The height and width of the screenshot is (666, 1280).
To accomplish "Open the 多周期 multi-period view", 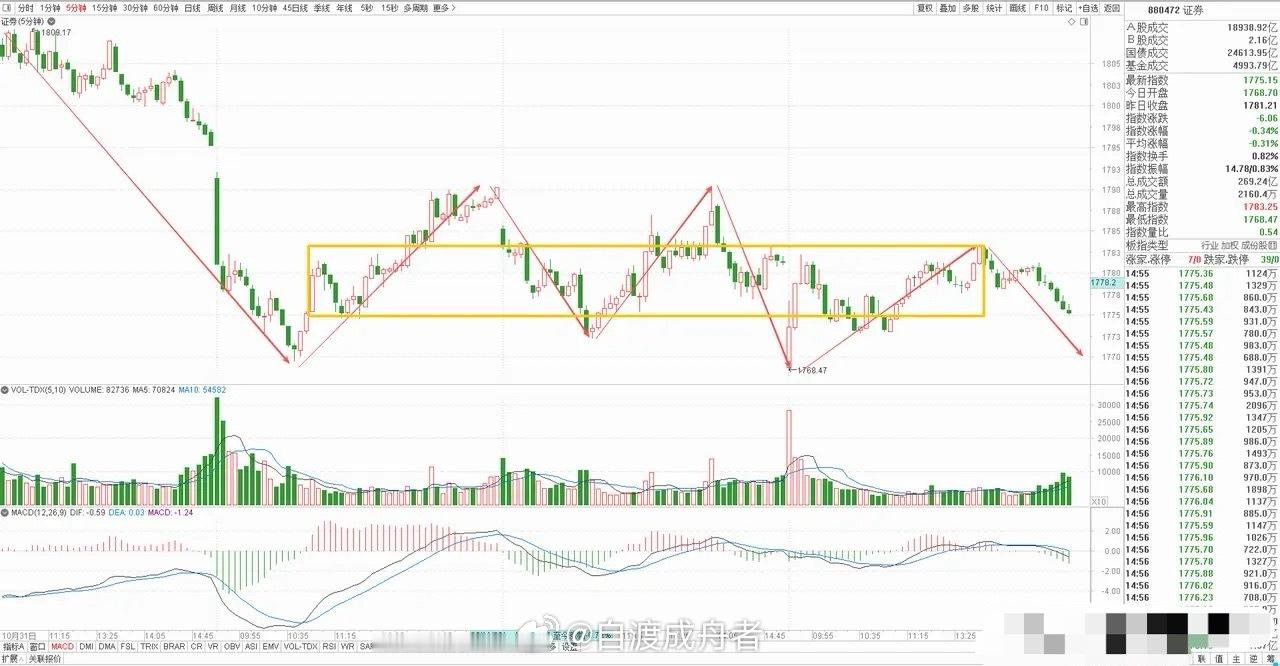I will 416,8.
